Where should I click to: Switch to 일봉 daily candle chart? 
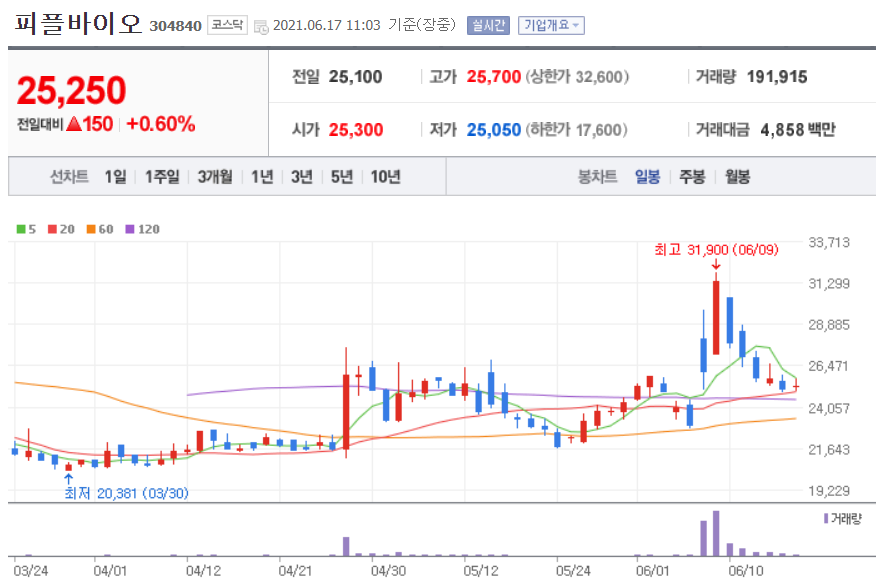click(648, 177)
